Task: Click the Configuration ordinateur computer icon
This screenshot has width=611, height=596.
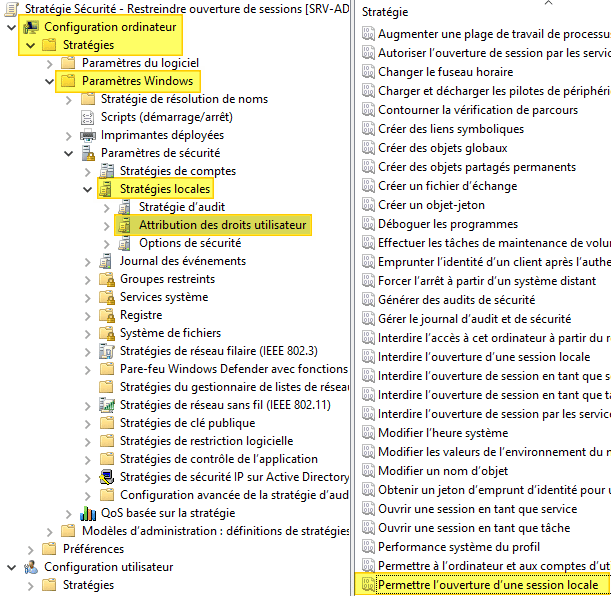Action: (x=31, y=27)
